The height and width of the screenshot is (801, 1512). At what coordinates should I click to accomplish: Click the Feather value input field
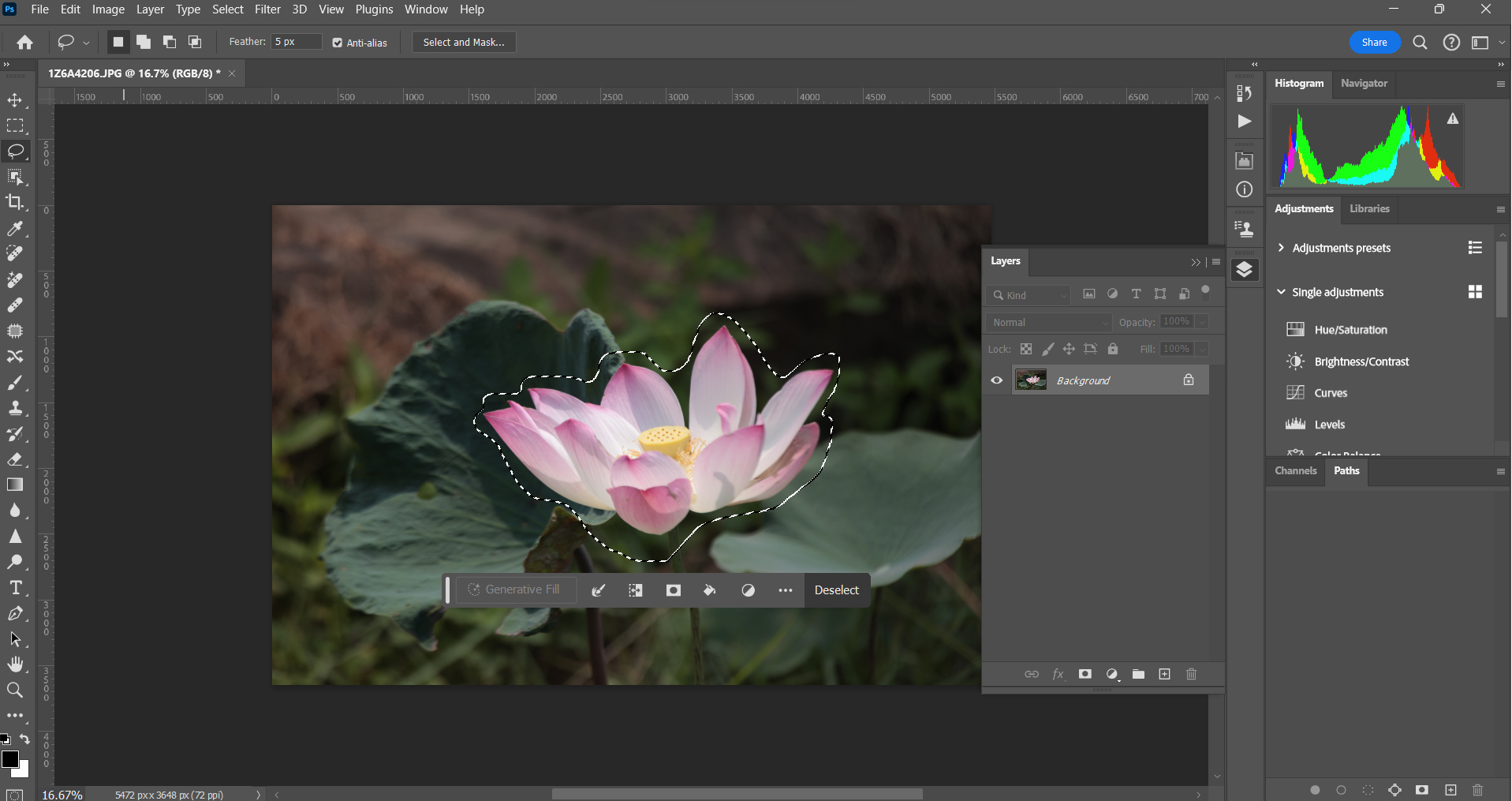(296, 41)
